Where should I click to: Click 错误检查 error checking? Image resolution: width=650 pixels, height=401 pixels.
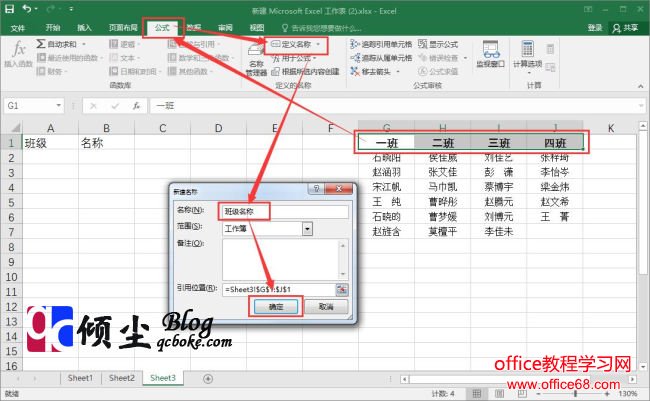[x=439, y=58]
